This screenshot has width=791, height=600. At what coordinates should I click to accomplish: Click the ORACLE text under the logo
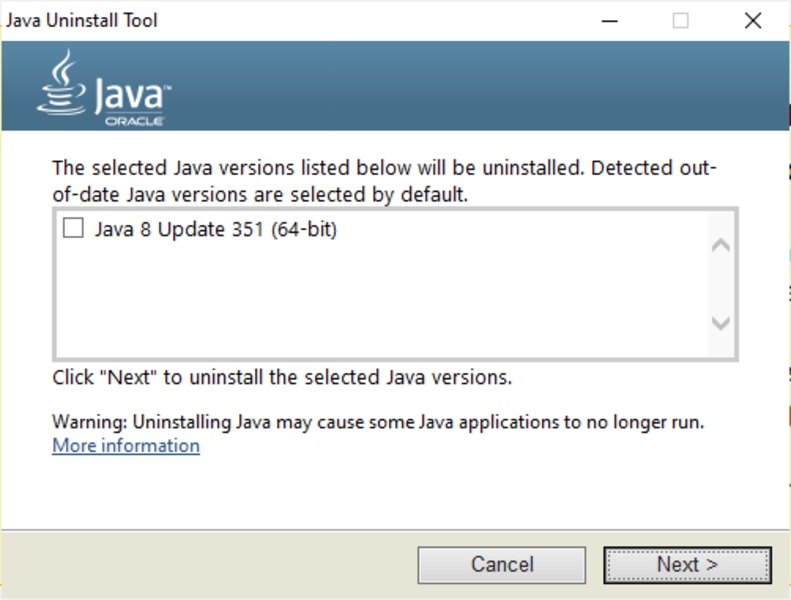[134, 121]
